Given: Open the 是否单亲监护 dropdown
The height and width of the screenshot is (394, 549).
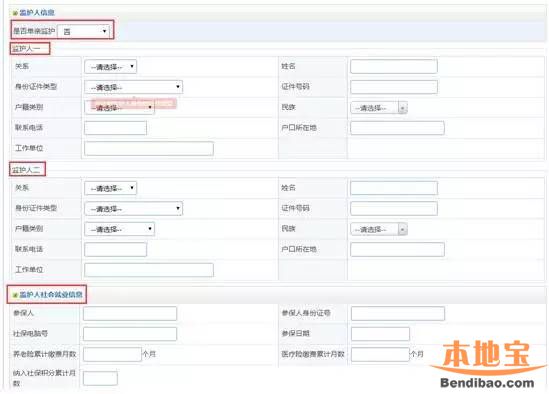Looking at the screenshot, I should [83, 31].
